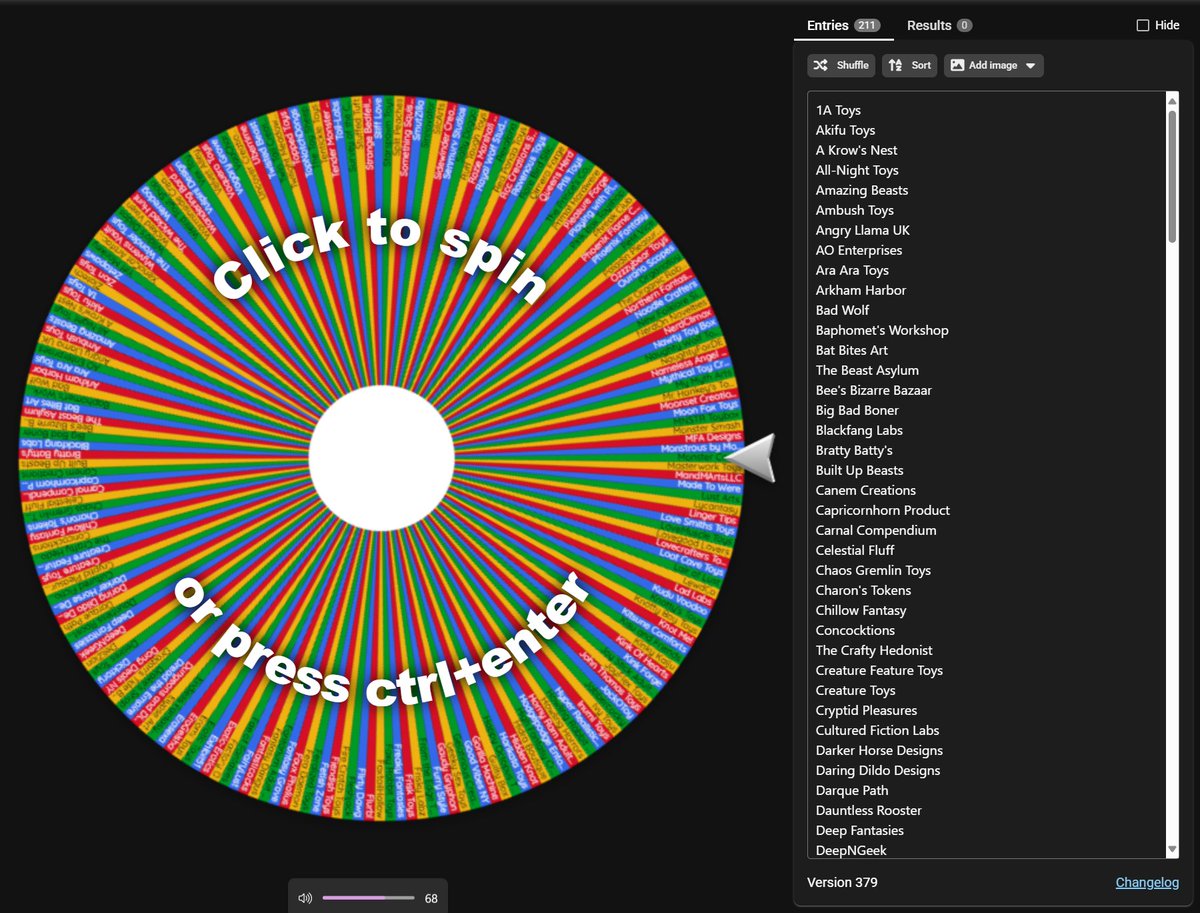Click the Sort arrows icon

pyautogui.click(x=894, y=65)
